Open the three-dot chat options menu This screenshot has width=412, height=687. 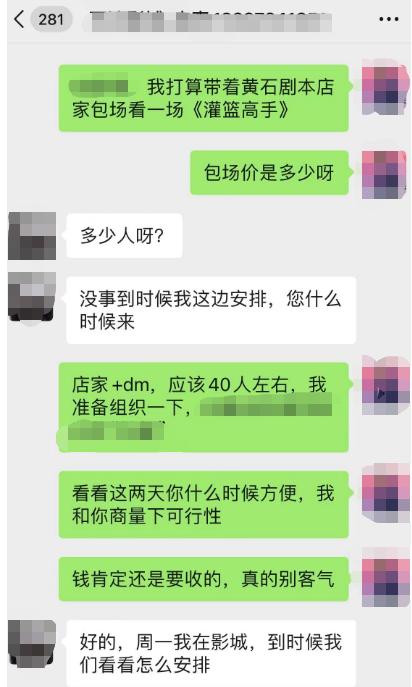point(388,19)
